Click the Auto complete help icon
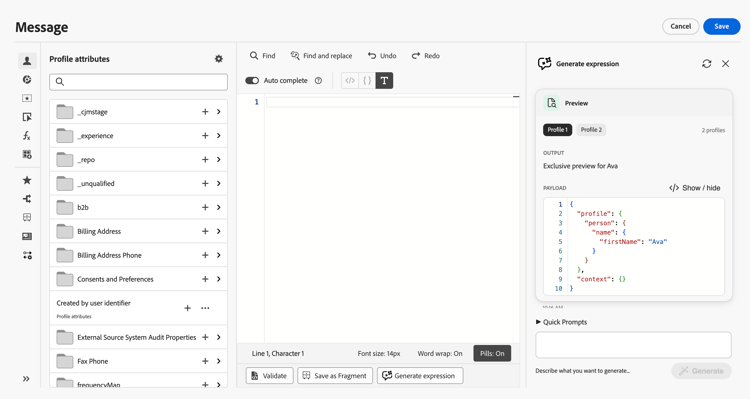The height and width of the screenshot is (399, 750). click(x=318, y=81)
